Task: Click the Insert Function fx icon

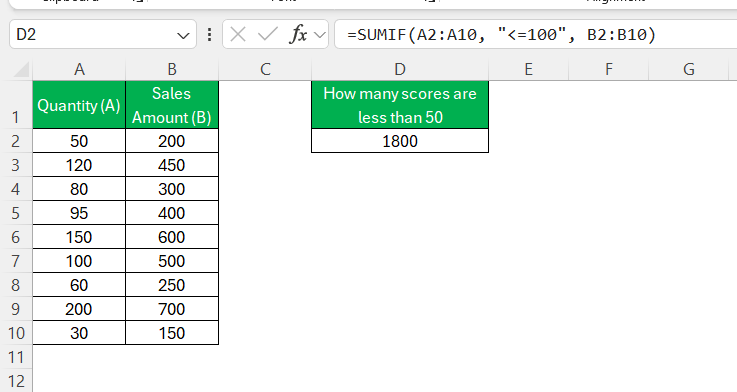Action: [298, 34]
